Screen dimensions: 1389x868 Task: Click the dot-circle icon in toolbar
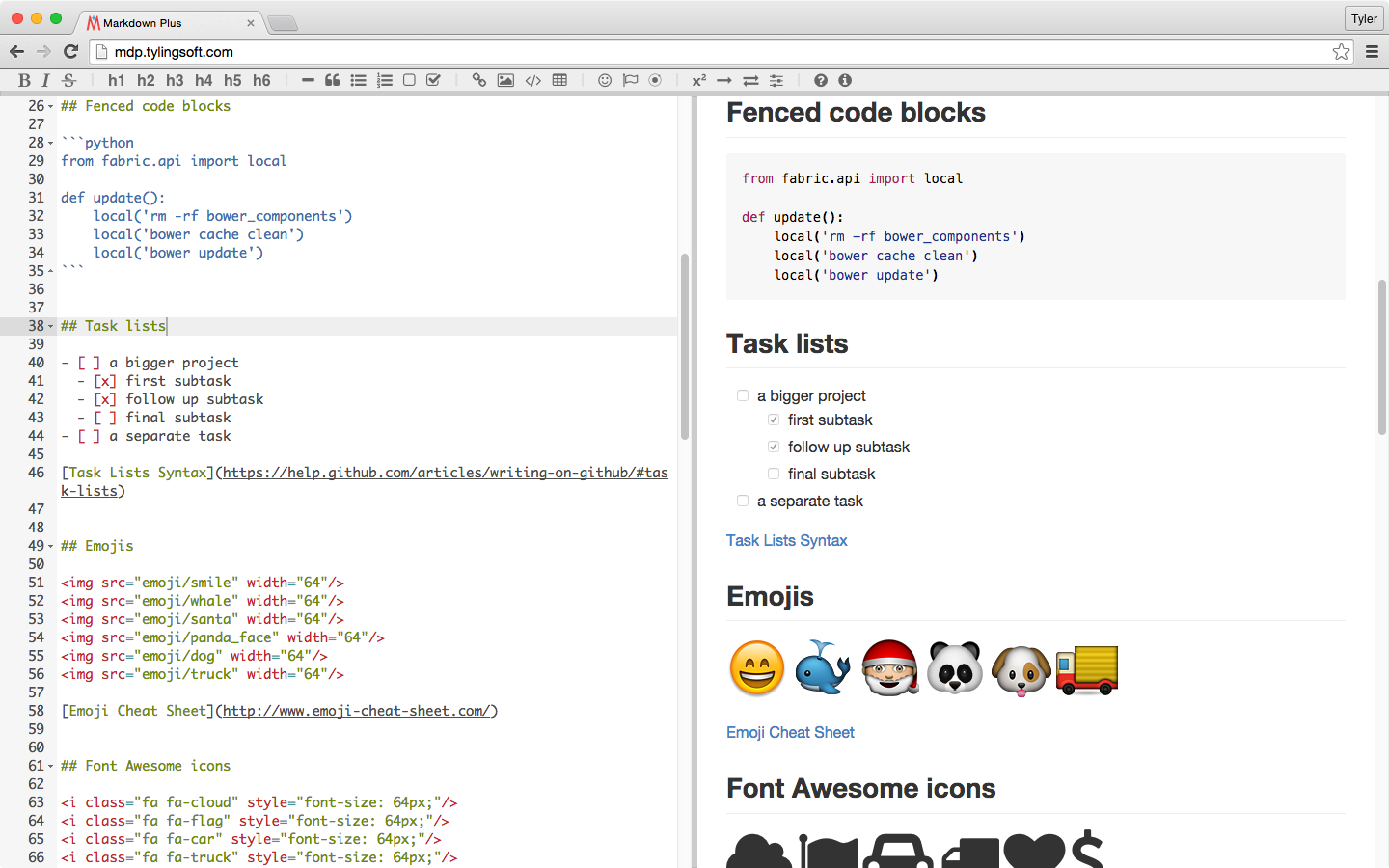tap(655, 81)
